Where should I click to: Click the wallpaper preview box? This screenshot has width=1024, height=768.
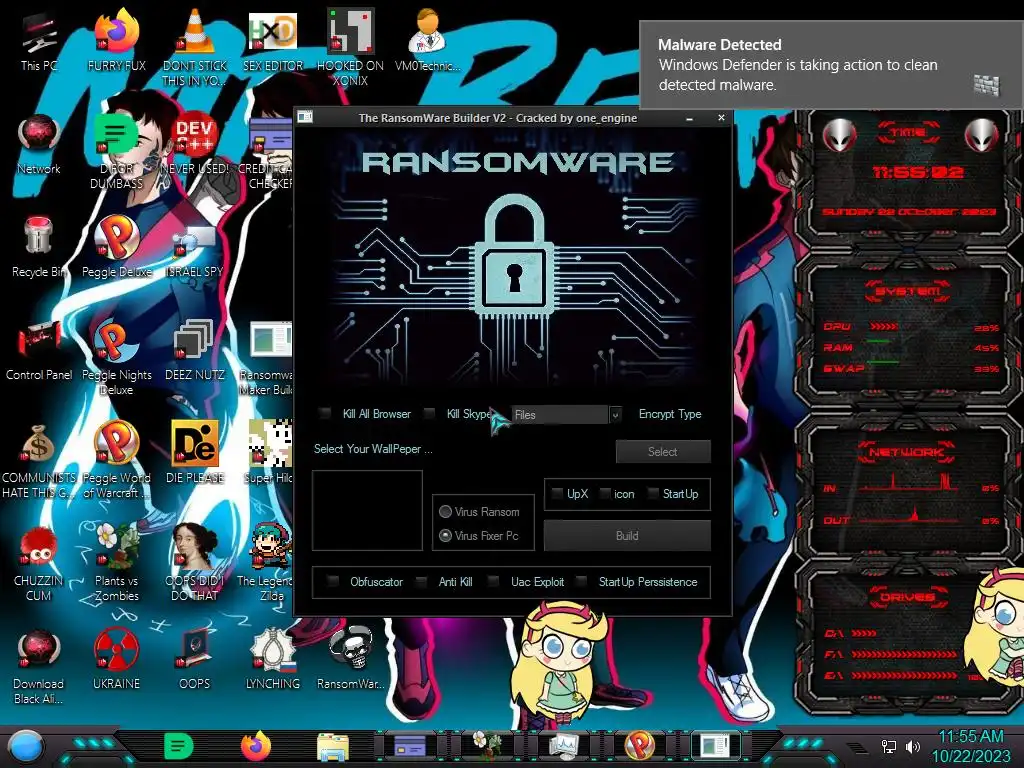pyautogui.click(x=367, y=511)
